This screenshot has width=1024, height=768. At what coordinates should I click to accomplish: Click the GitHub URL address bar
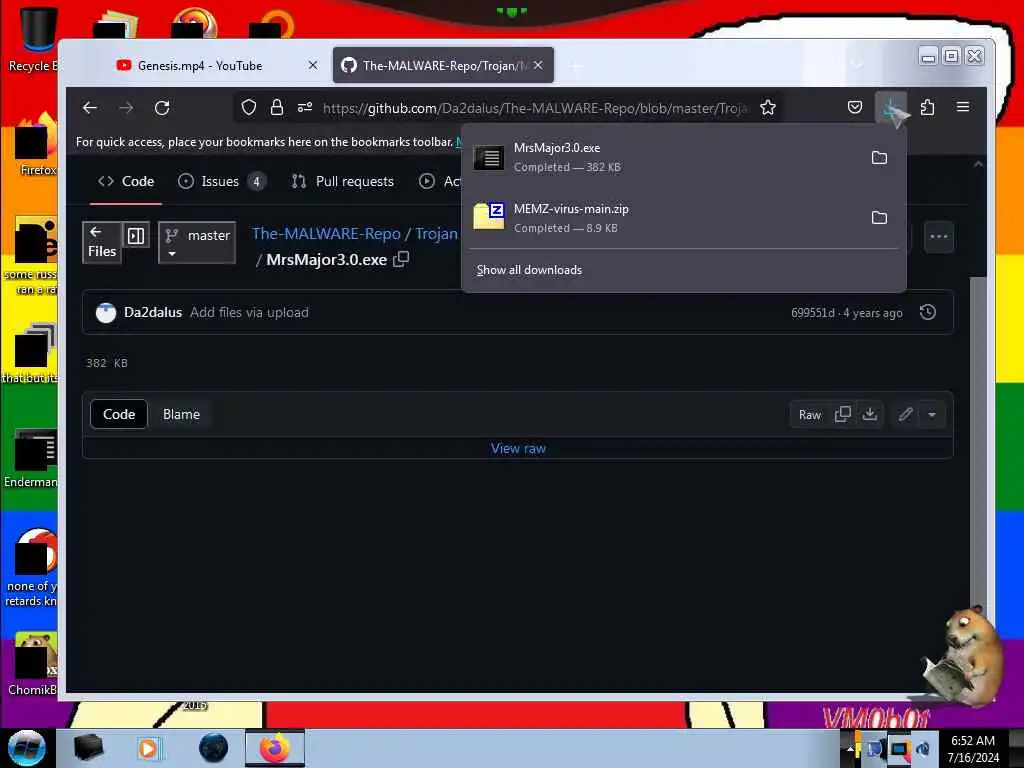(x=535, y=108)
